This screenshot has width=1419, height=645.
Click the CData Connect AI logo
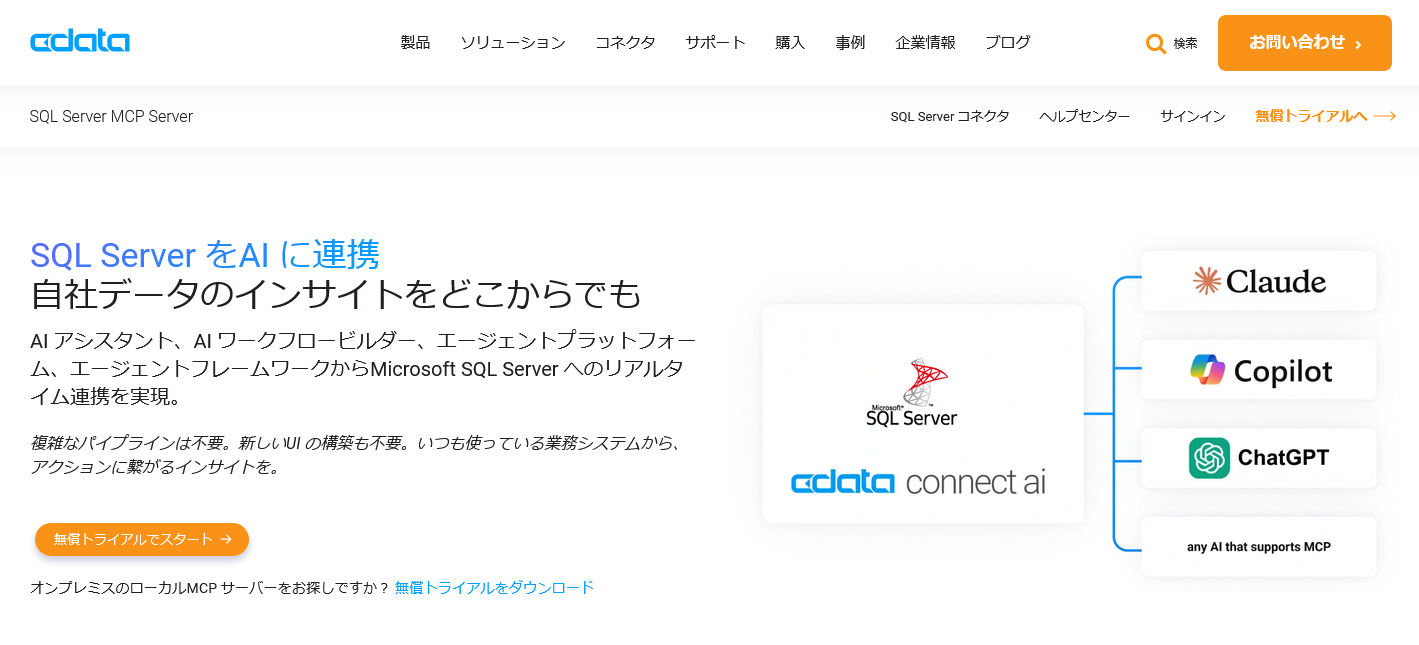[918, 483]
